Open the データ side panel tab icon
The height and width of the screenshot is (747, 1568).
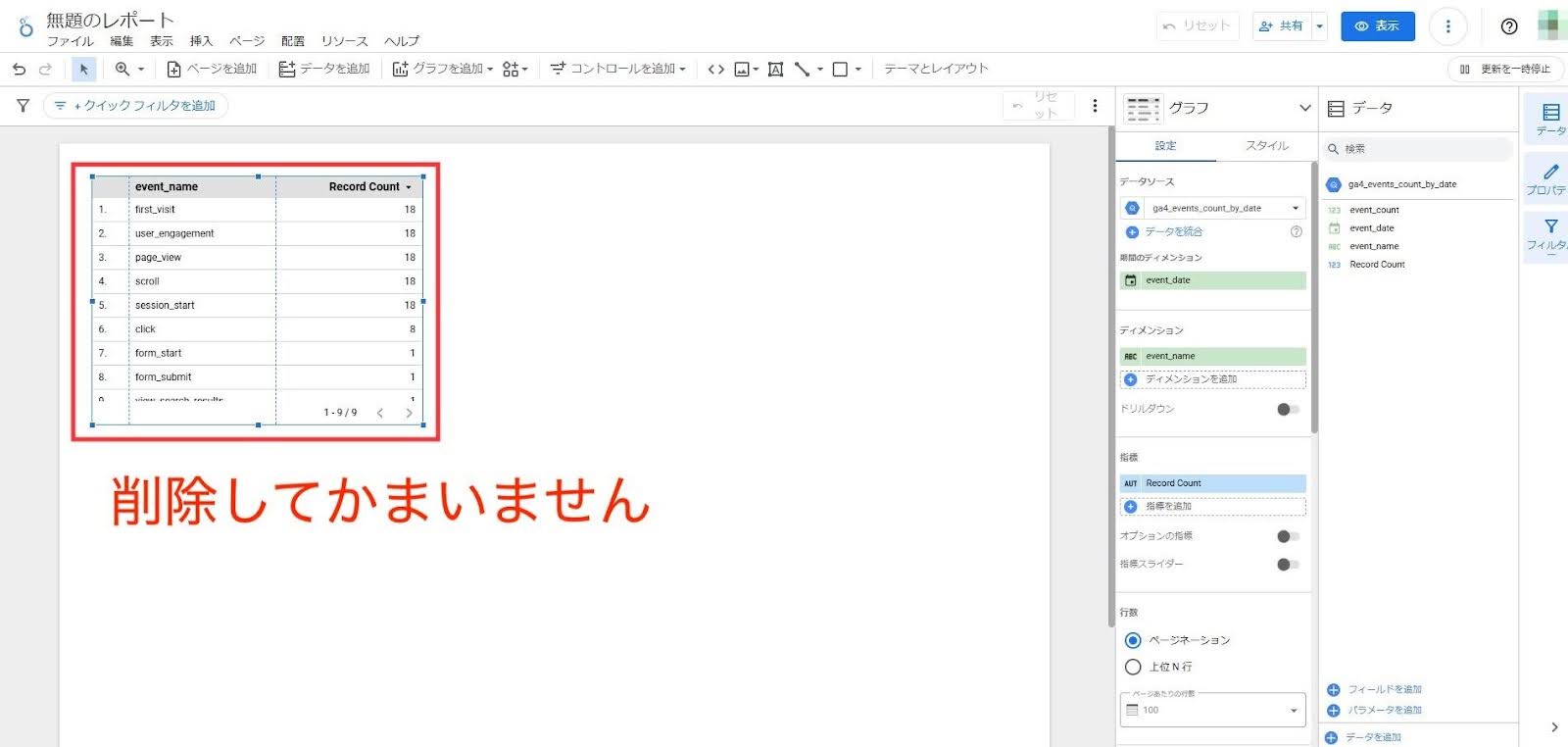coord(1550,118)
